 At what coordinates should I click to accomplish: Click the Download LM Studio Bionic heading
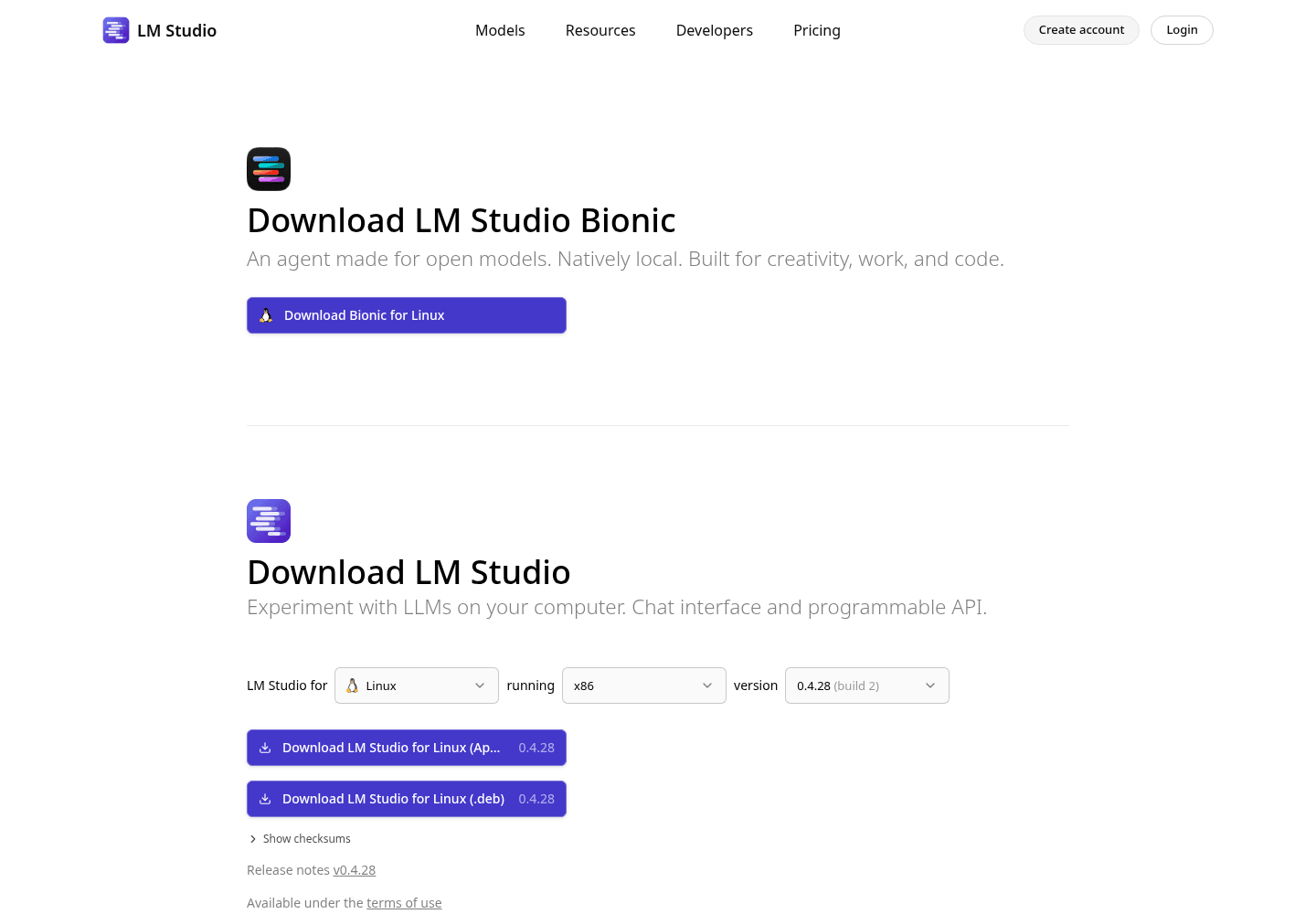point(462,220)
